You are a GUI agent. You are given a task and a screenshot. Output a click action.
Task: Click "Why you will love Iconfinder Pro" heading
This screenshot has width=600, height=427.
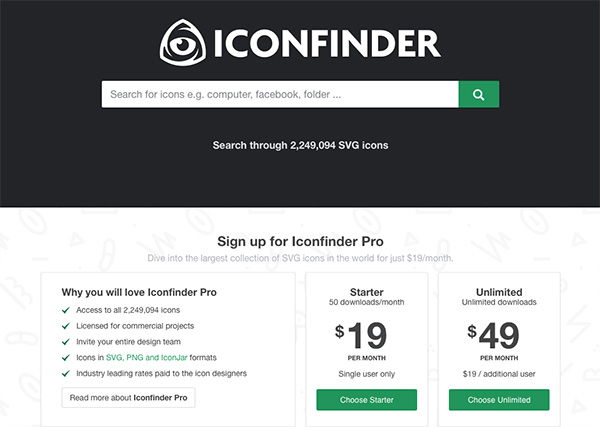139,292
